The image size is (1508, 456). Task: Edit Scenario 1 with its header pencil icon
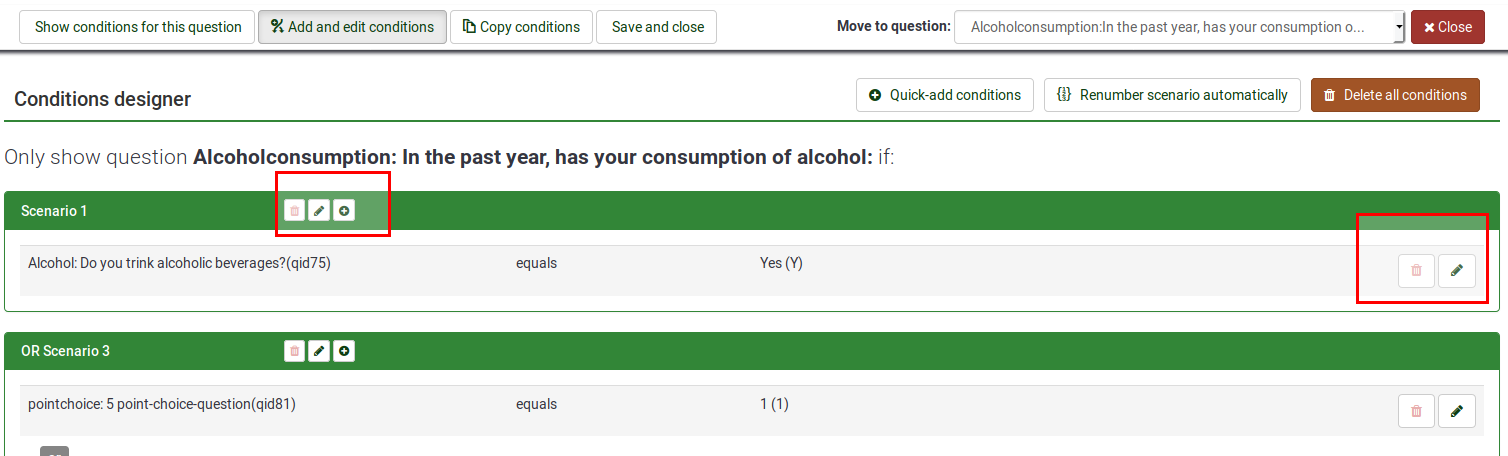(319, 211)
